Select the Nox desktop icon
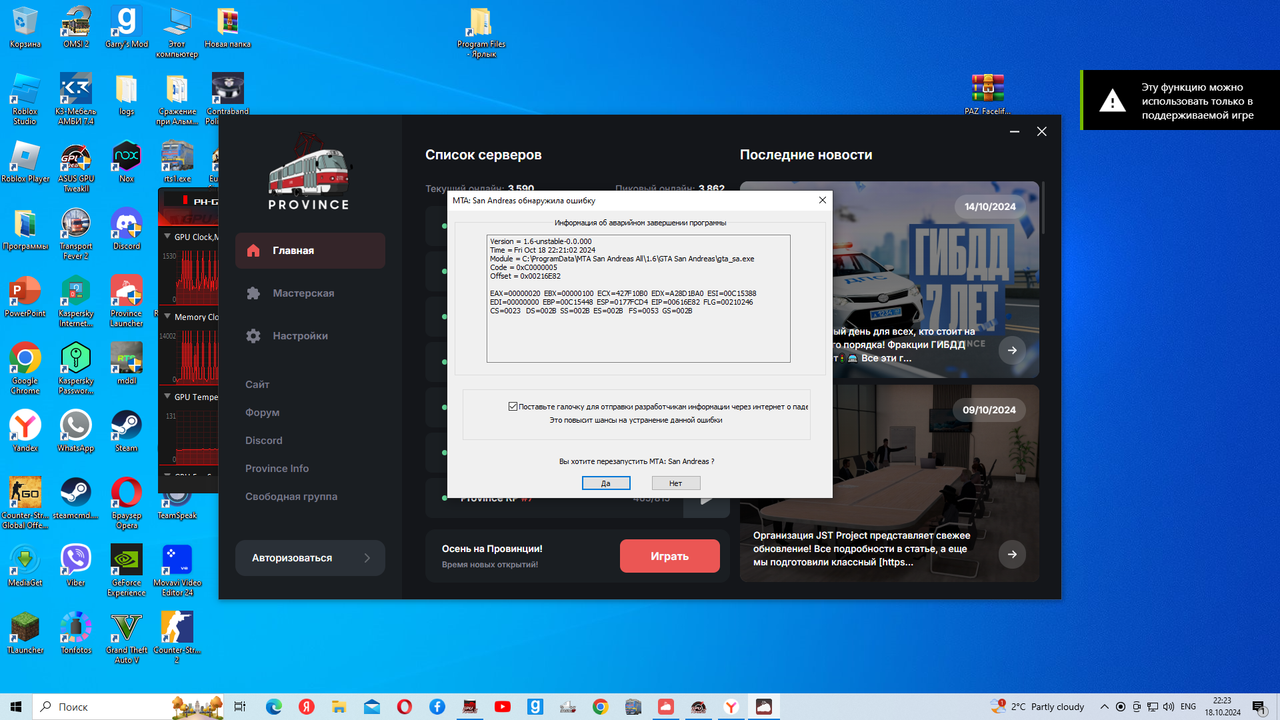 [x=126, y=162]
